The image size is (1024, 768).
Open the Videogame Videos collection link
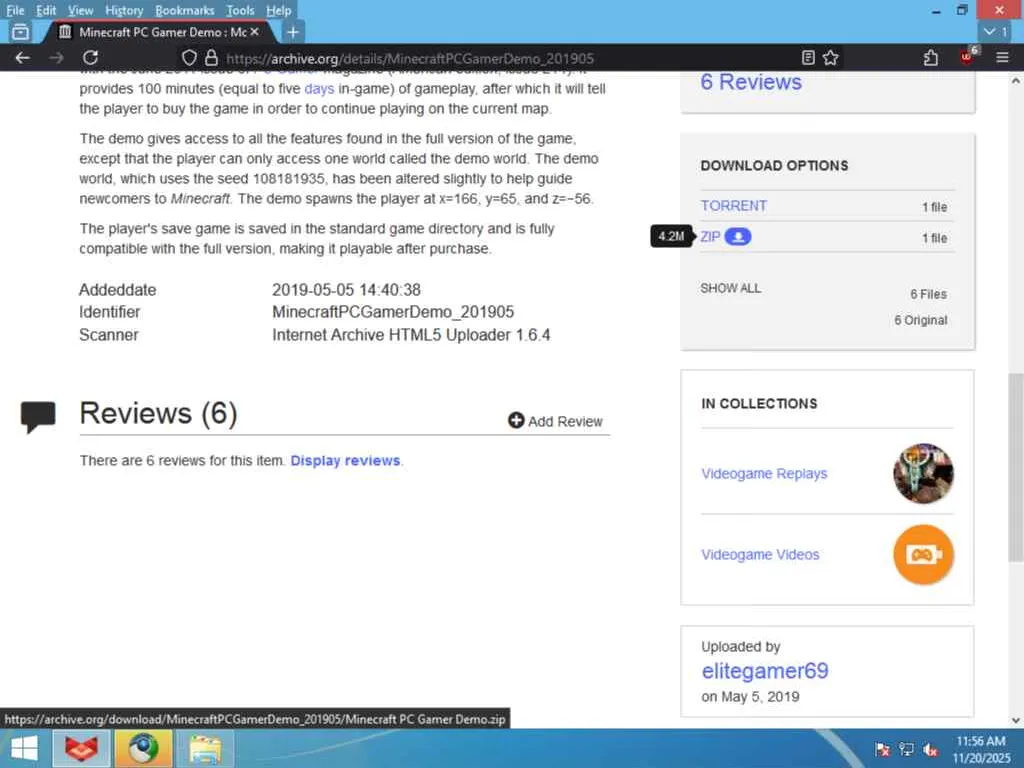click(x=760, y=554)
